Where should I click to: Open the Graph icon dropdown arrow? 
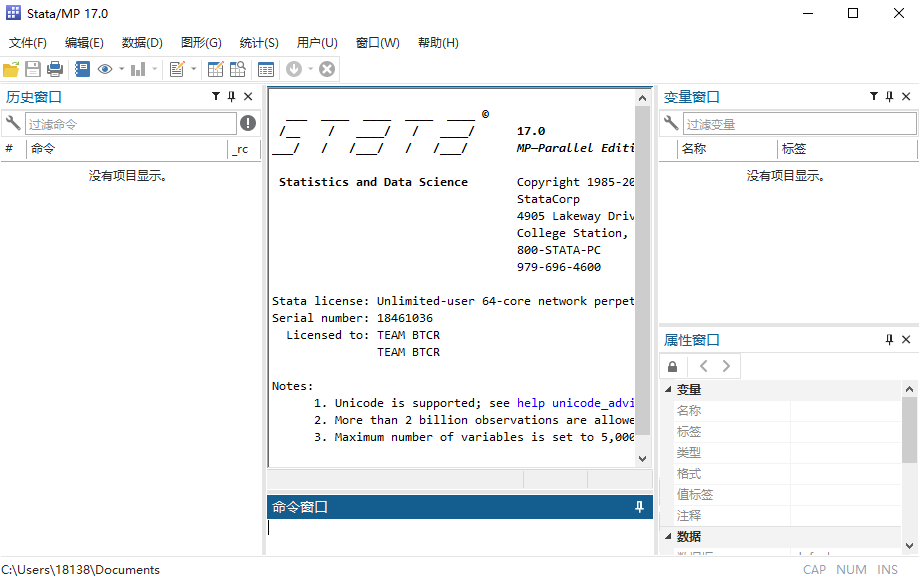tap(155, 69)
